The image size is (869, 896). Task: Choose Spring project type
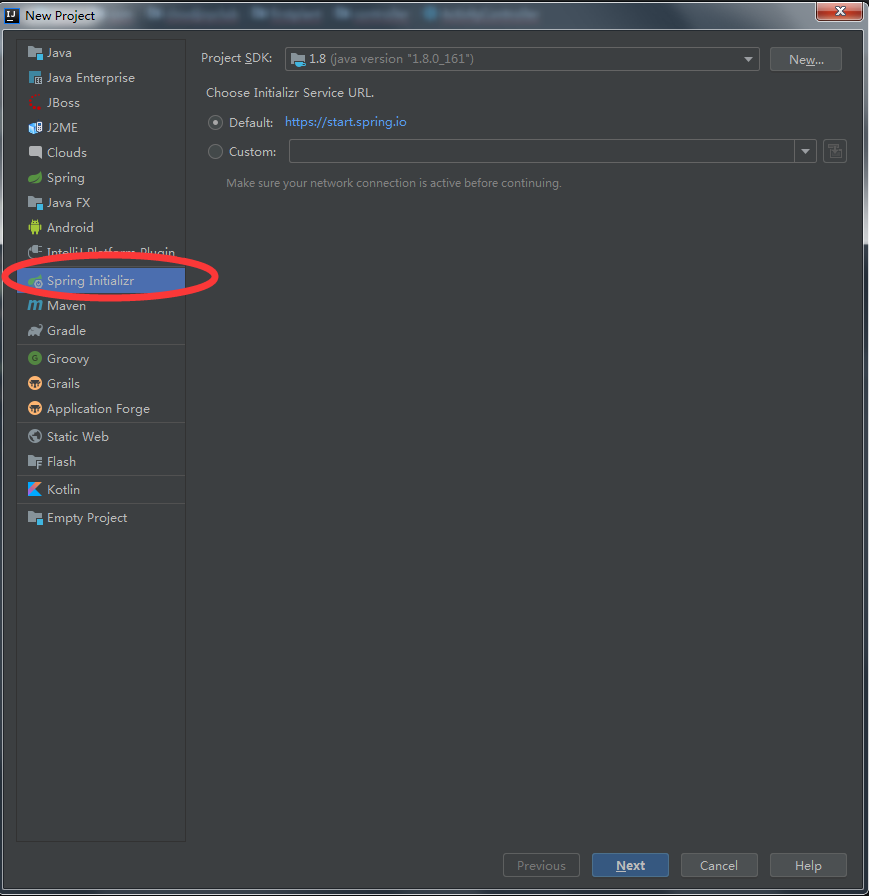pyautogui.click(x=101, y=178)
